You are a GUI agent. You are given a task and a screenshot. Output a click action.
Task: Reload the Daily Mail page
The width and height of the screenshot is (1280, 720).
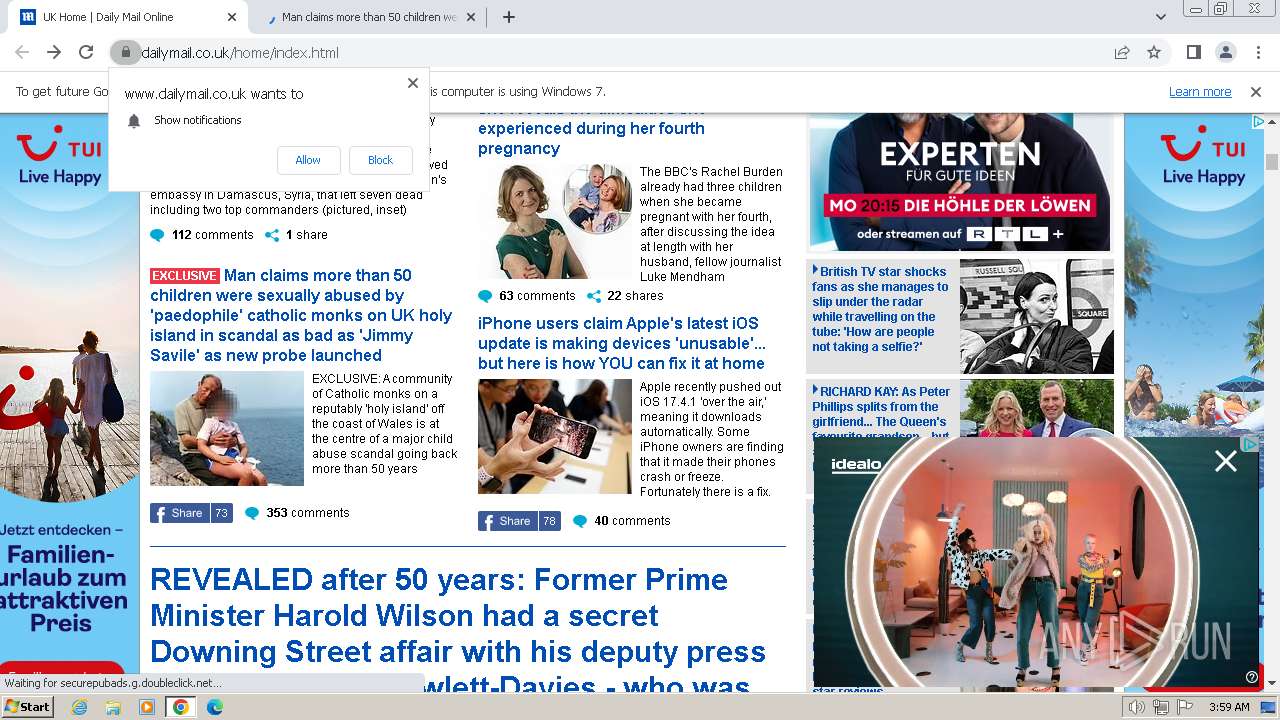coord(86,53)
